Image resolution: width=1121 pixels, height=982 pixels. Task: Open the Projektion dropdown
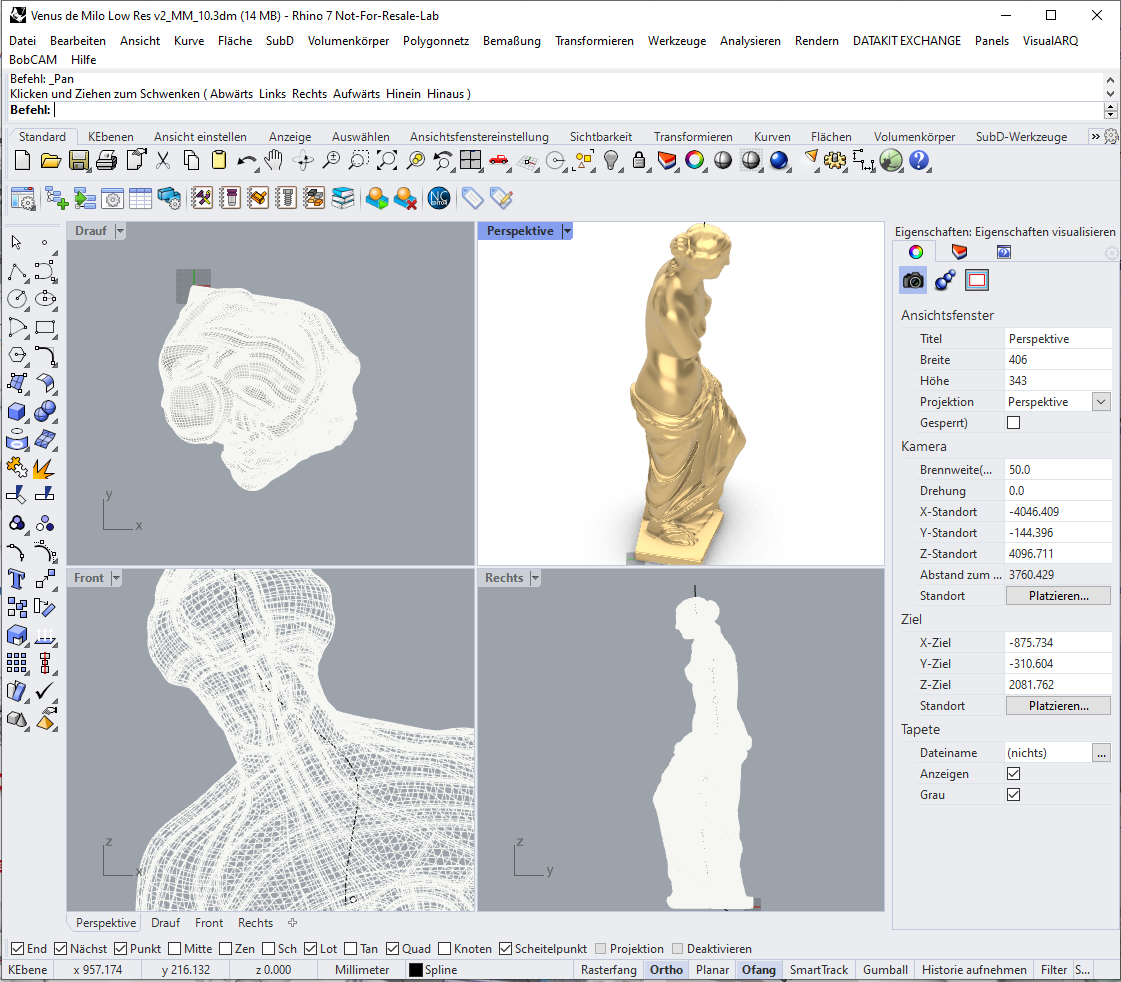coord(1101,402)
